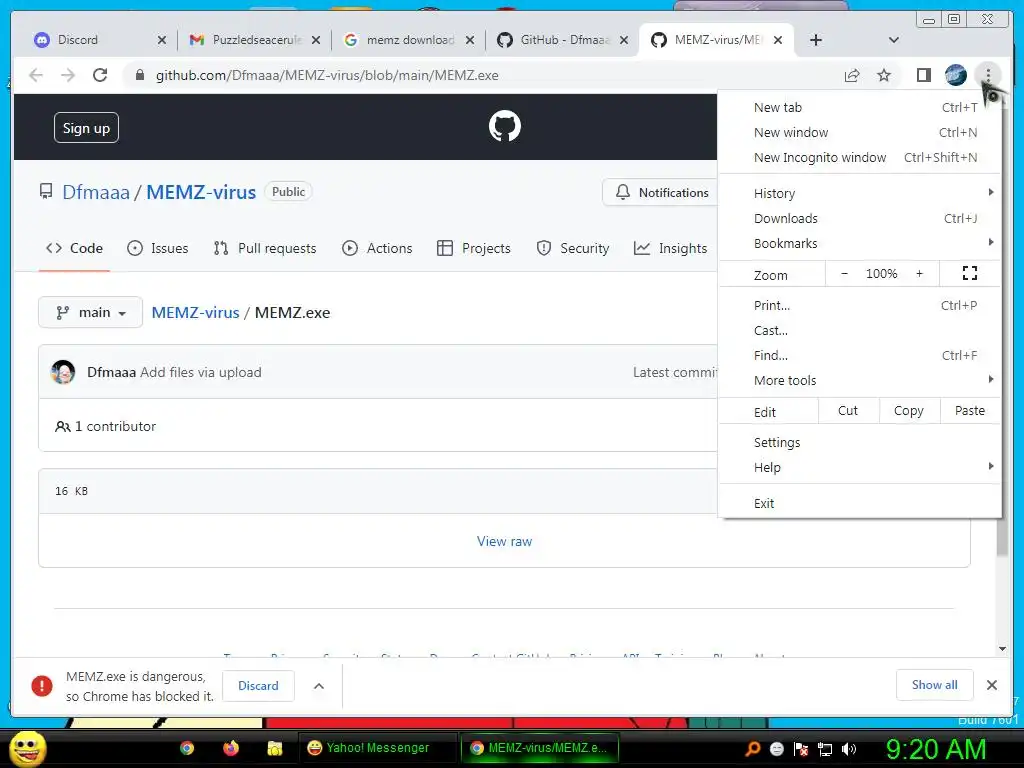
Task: Open the side panel icon
Action: pyautogui.click(x=923, y=75)
